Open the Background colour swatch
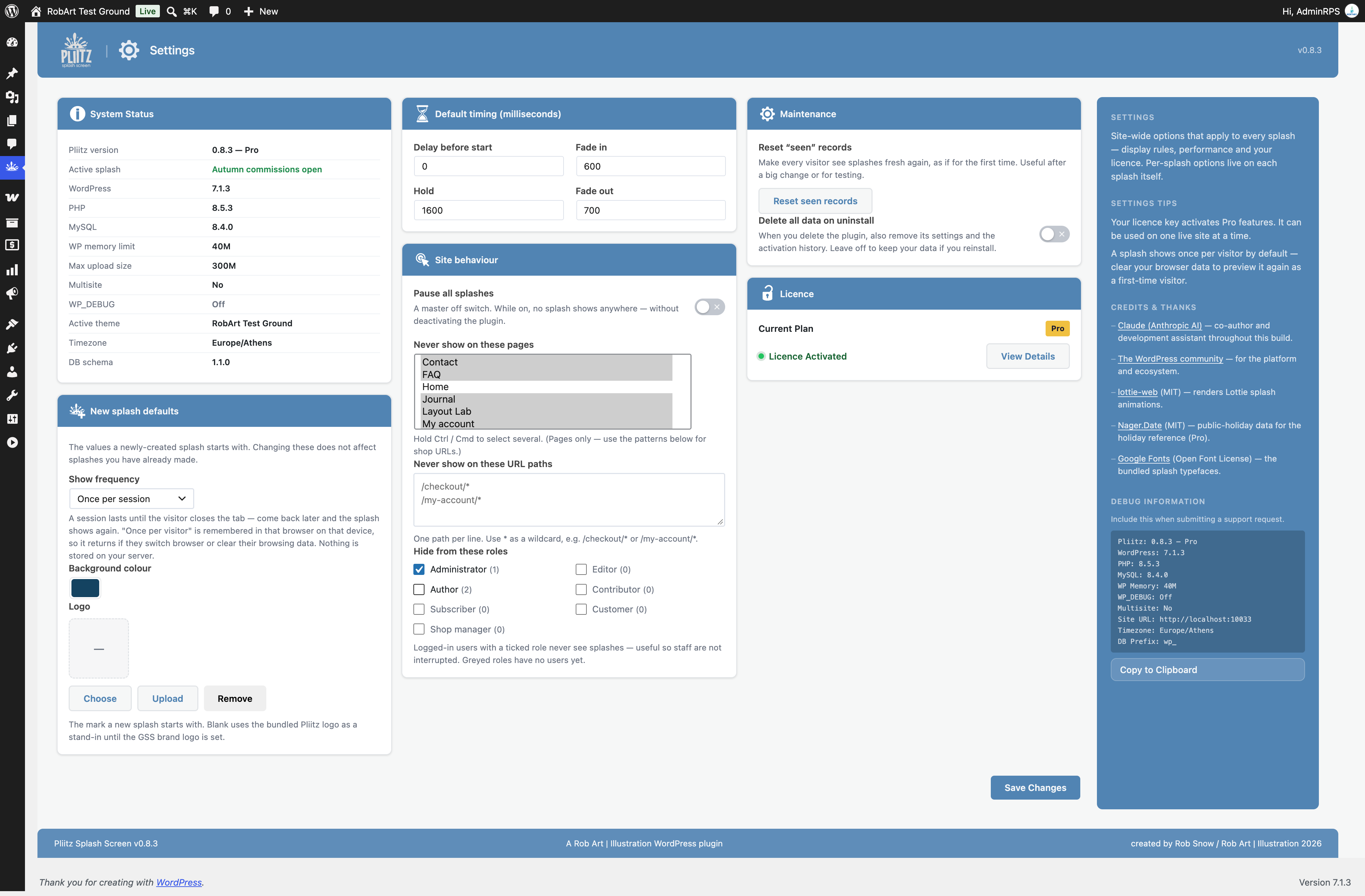 coord(85,588)
